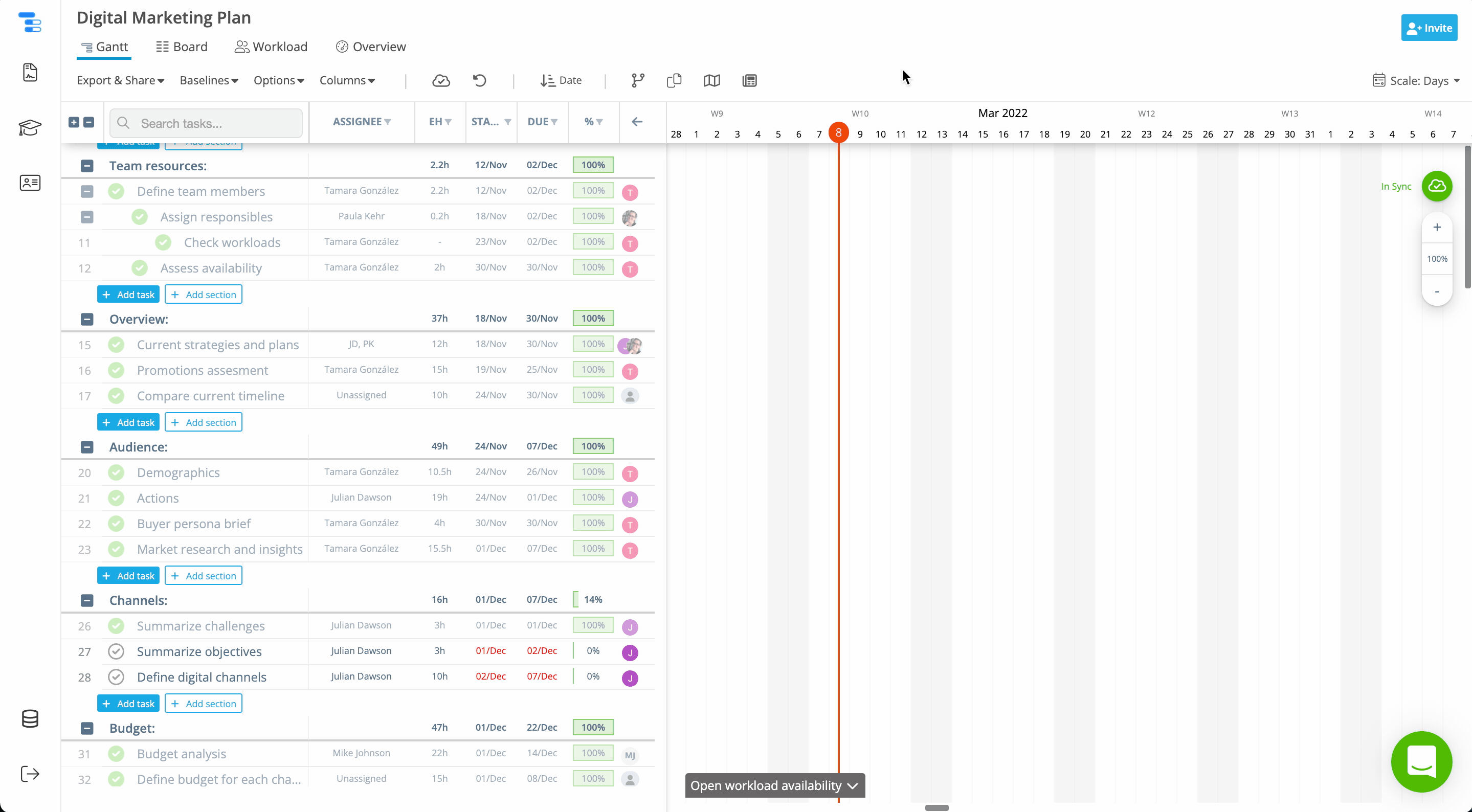
Task: Click the copy project icon
Action: tap(674, 81)
